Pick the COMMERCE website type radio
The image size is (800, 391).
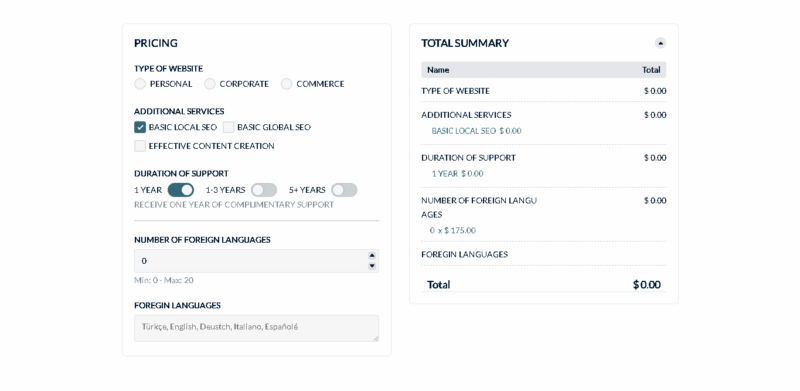click(x=286, y=84)
